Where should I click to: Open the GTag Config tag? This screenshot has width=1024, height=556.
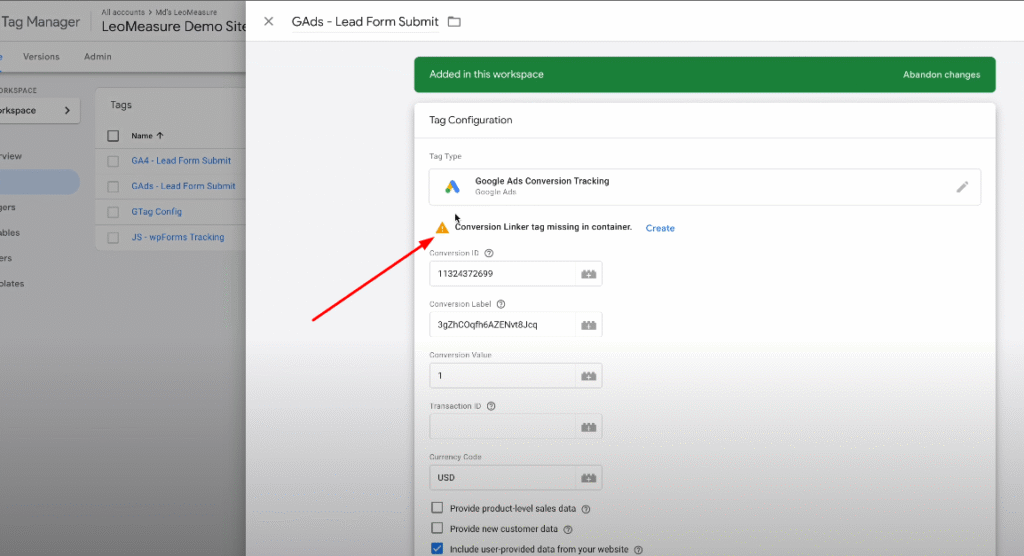[x=156, y=212]
